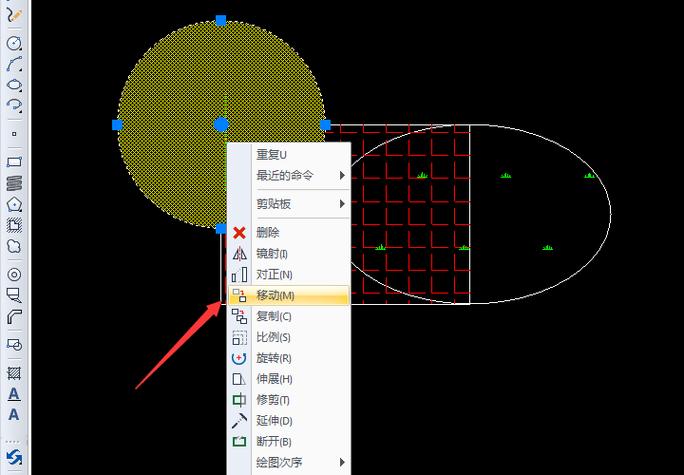Click the center grip of hatched circle
Viewport: 684px width, 475px height.
(221, 124)
